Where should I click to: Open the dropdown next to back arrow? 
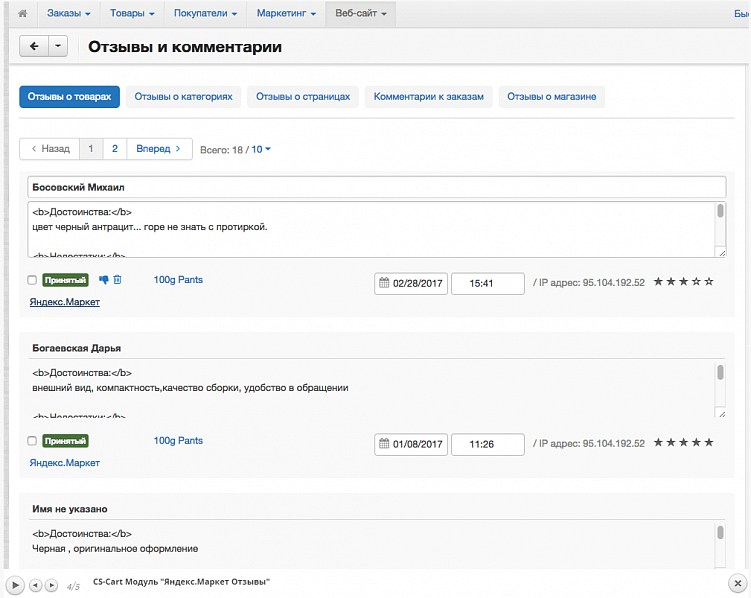tap(58, 46)
